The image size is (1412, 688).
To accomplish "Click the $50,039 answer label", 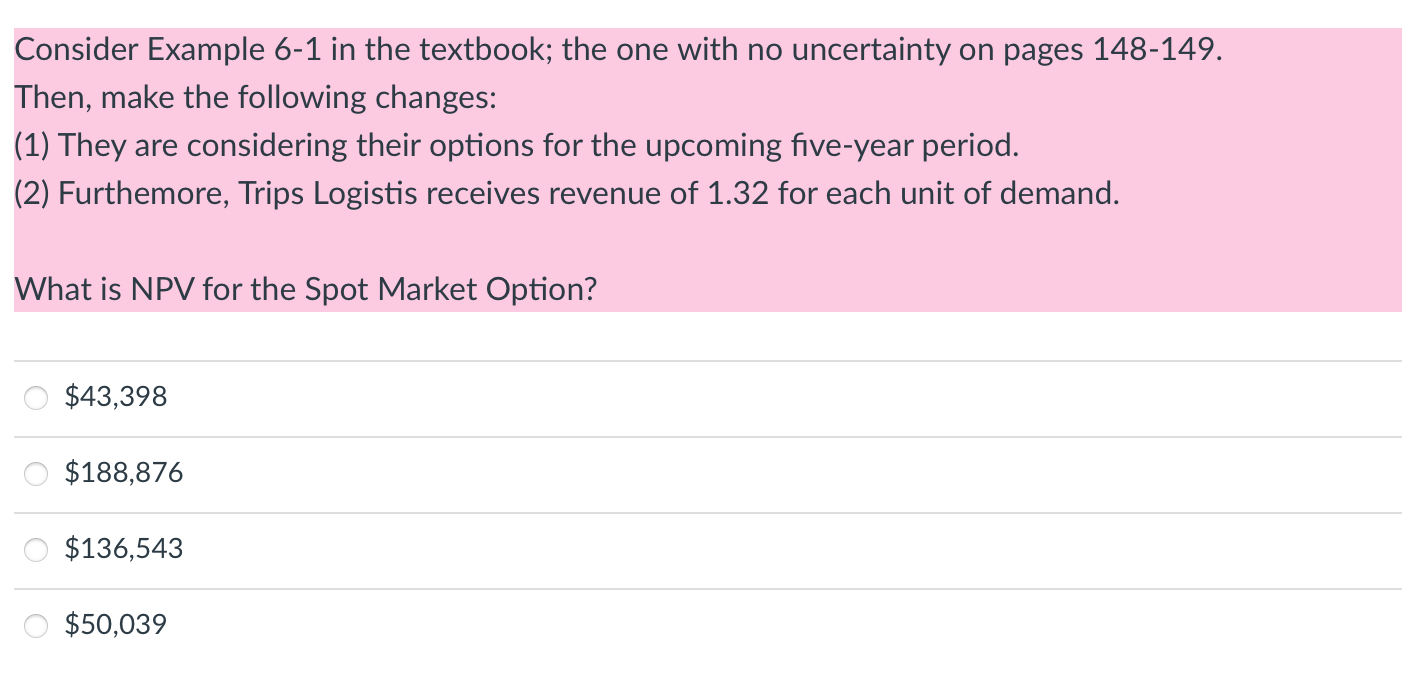I will tap(116, 623).
